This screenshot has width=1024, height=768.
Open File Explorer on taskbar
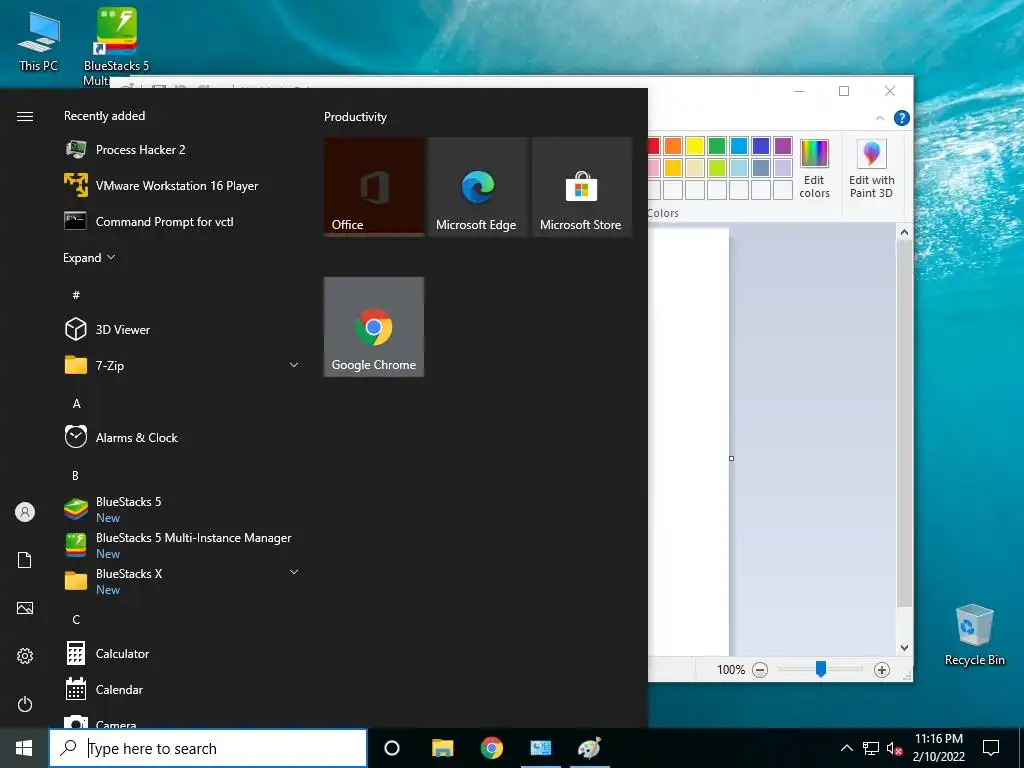coord(443,748)
